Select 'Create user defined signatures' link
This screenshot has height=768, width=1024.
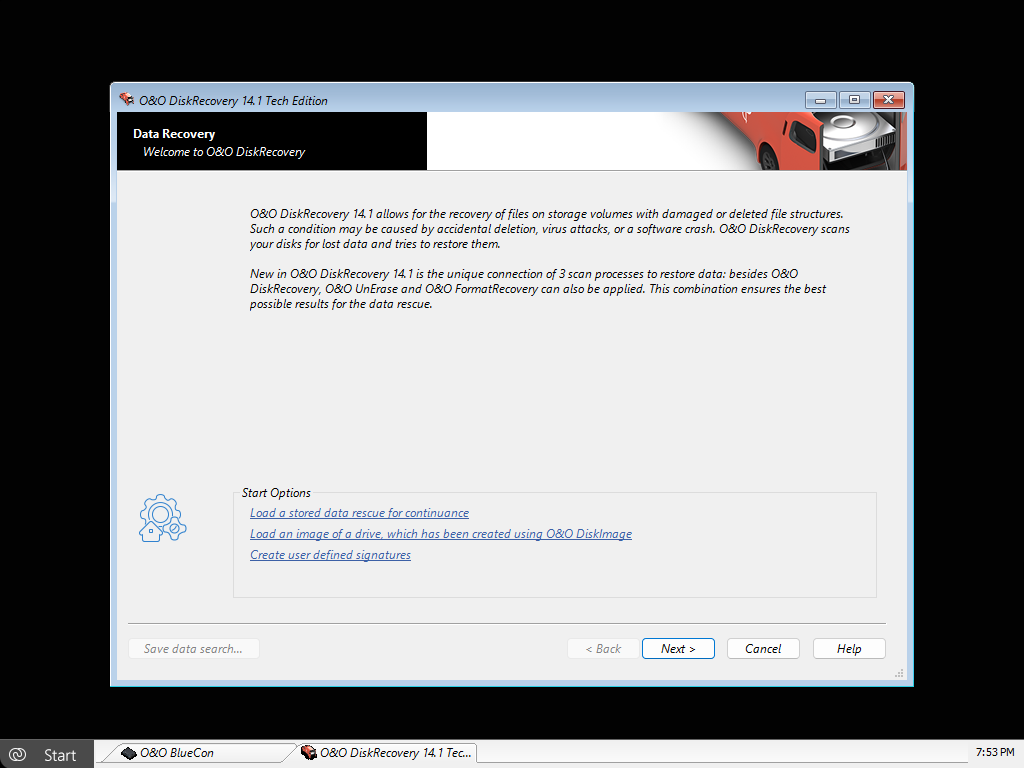coord(330,555)
